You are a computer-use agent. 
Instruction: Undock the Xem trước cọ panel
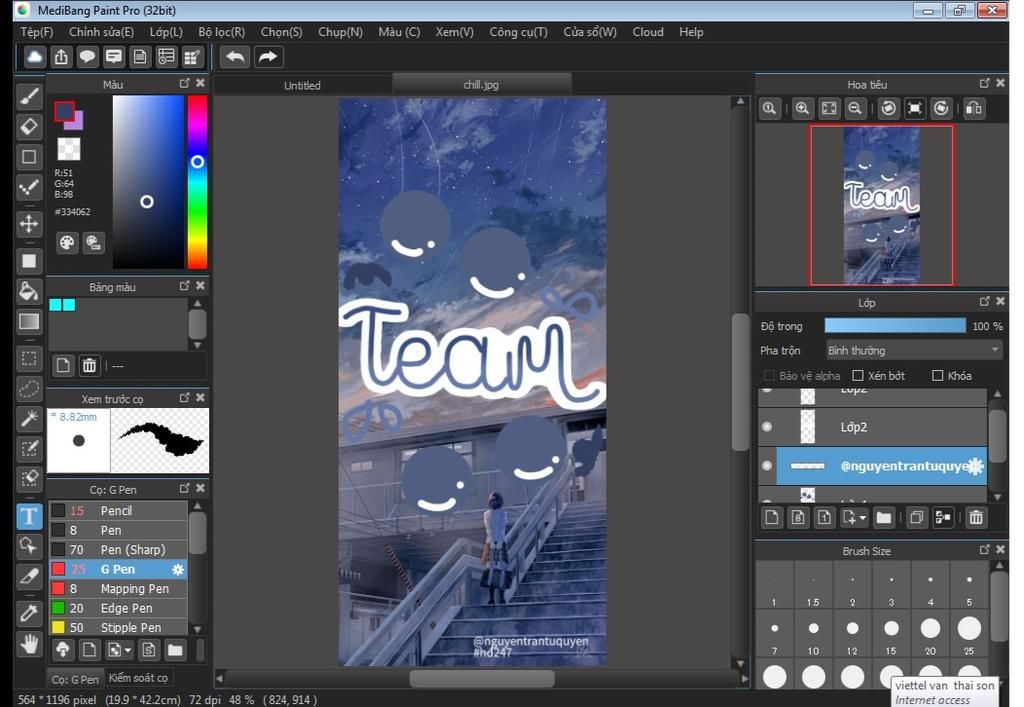pyautogui.click(x=184, y=398)
